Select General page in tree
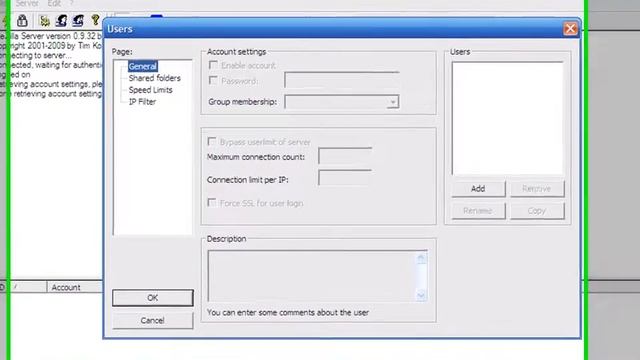The width and height of the screenshot is (640, 360). click(142, 66)
